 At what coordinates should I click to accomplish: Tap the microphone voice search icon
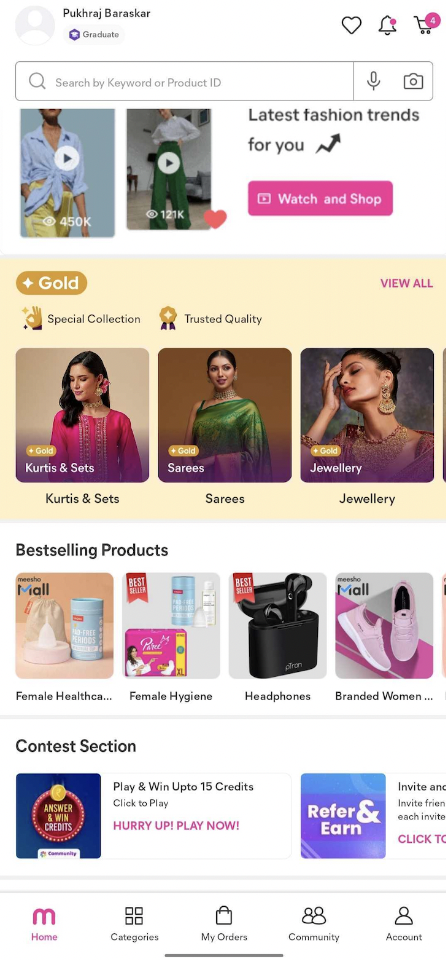click(373, 81)
